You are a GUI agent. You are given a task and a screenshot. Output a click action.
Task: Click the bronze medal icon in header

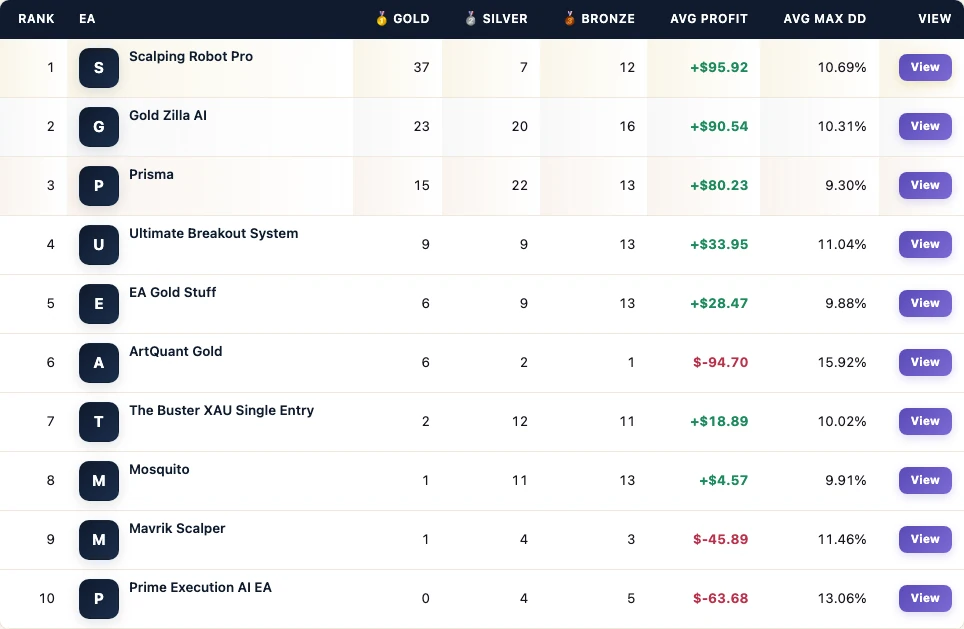click(x=569, y=18)
